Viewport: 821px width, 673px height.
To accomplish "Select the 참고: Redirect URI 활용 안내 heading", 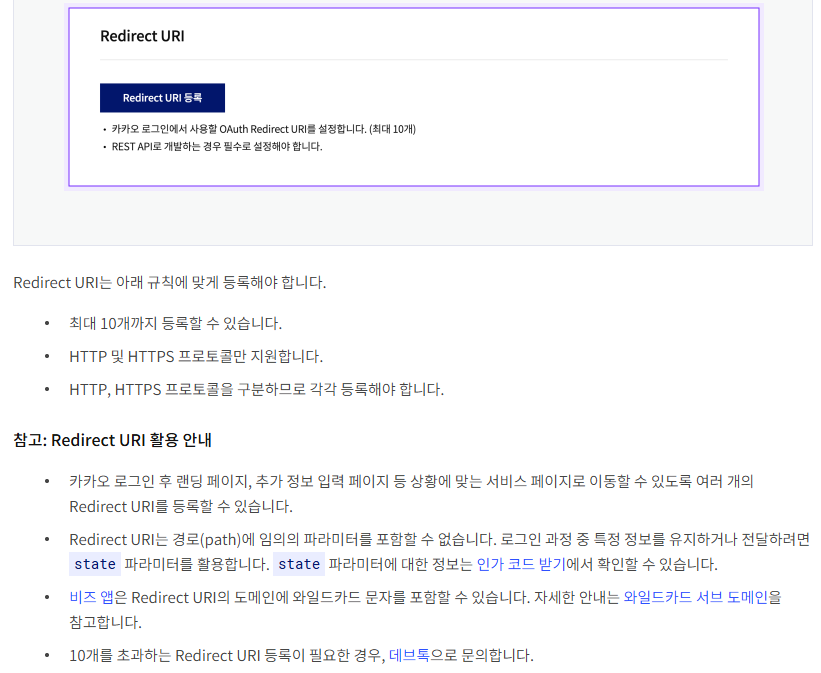I will 113,440.
